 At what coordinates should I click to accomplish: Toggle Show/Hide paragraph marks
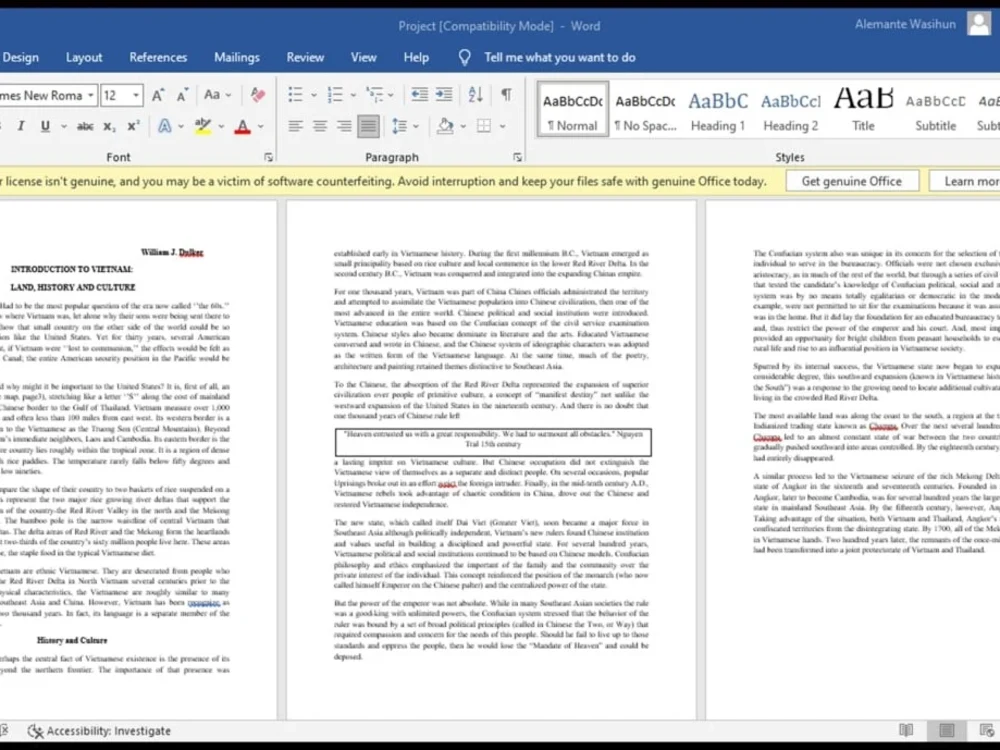(506, 95)
